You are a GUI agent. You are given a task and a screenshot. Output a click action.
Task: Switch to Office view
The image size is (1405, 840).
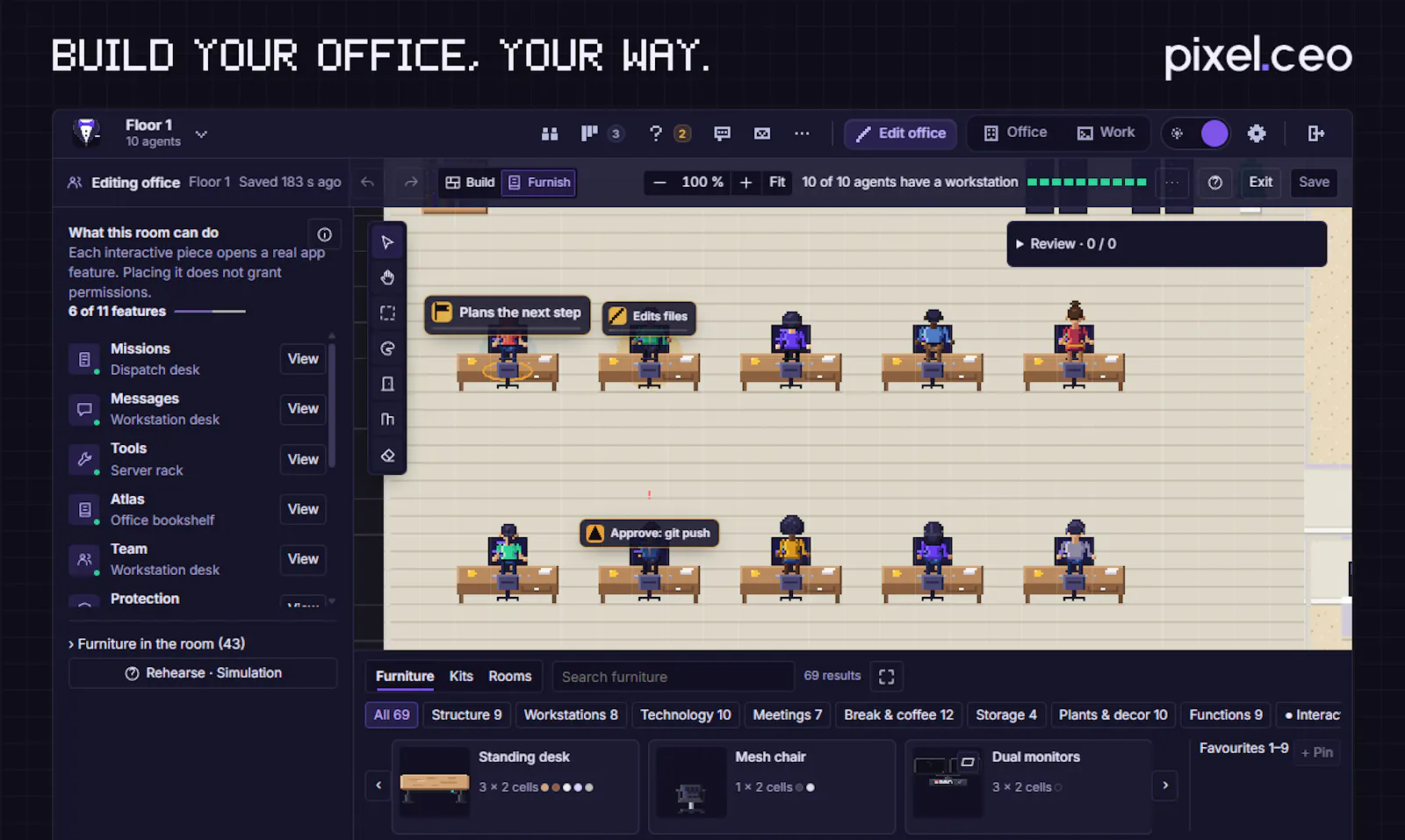pyautogui.click(x=1015, y=133)
